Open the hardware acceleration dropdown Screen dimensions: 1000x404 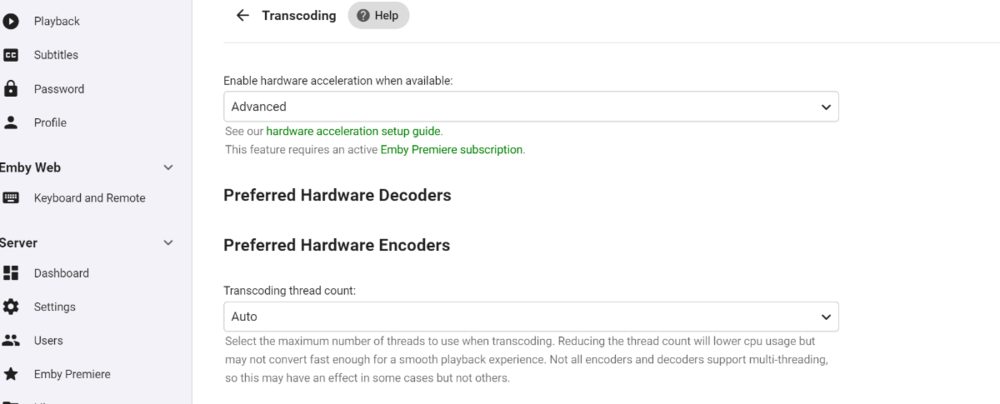point(530,107)
